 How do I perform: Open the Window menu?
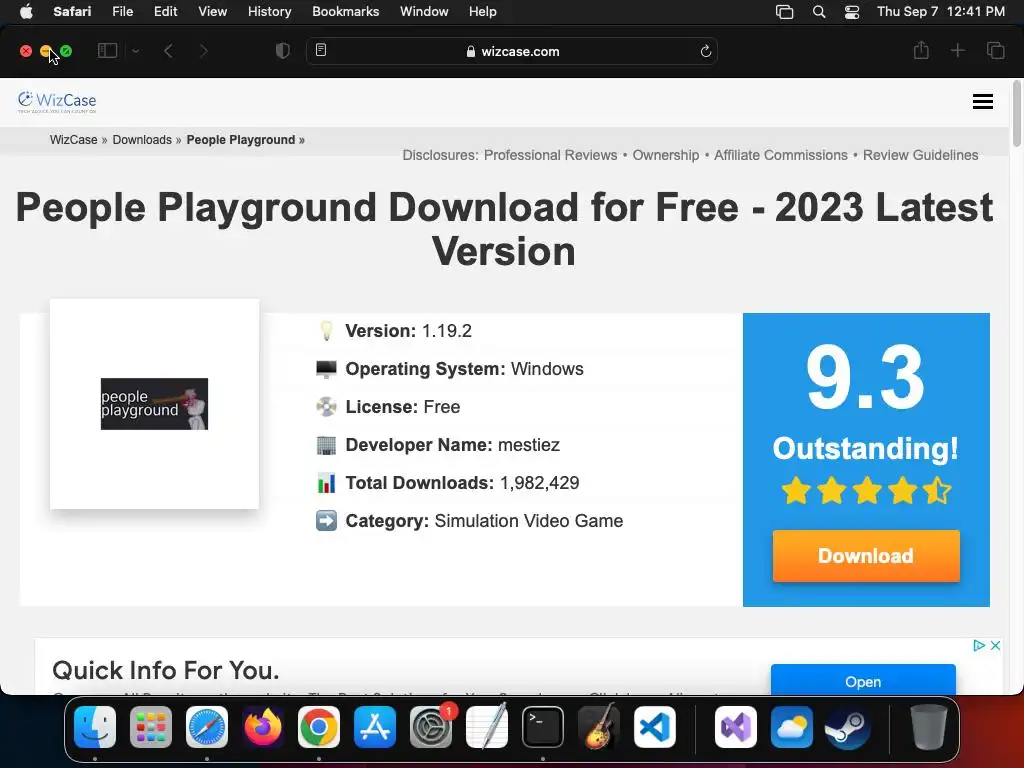(x=424, y=12)
